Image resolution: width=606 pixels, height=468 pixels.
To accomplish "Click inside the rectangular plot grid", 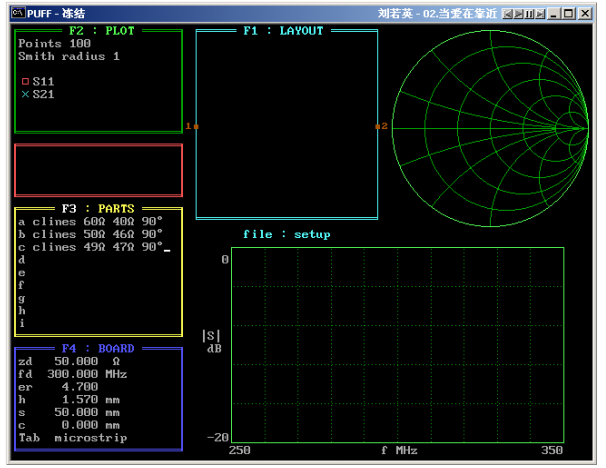I will (x=398, y=345).
